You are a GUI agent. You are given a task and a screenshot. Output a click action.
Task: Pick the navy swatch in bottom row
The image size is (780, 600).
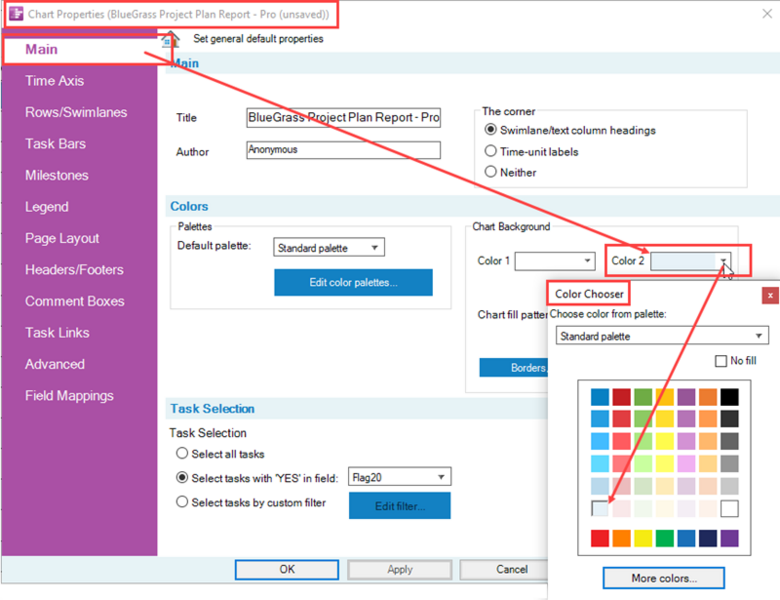pos(708,538)
